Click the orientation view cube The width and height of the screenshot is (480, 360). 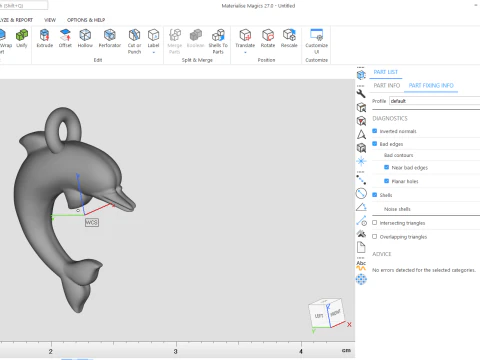(327, 314)
